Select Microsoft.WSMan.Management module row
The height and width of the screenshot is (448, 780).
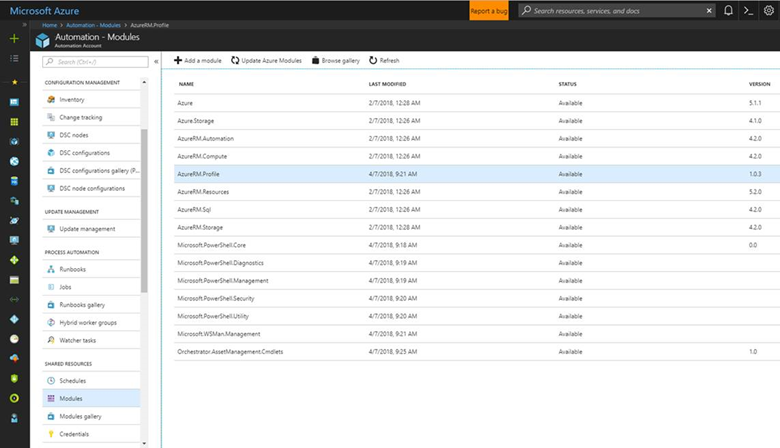coord(477,334)
